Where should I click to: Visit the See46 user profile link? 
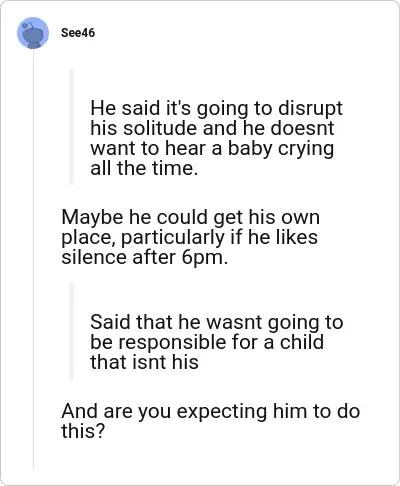pos(78,33)
